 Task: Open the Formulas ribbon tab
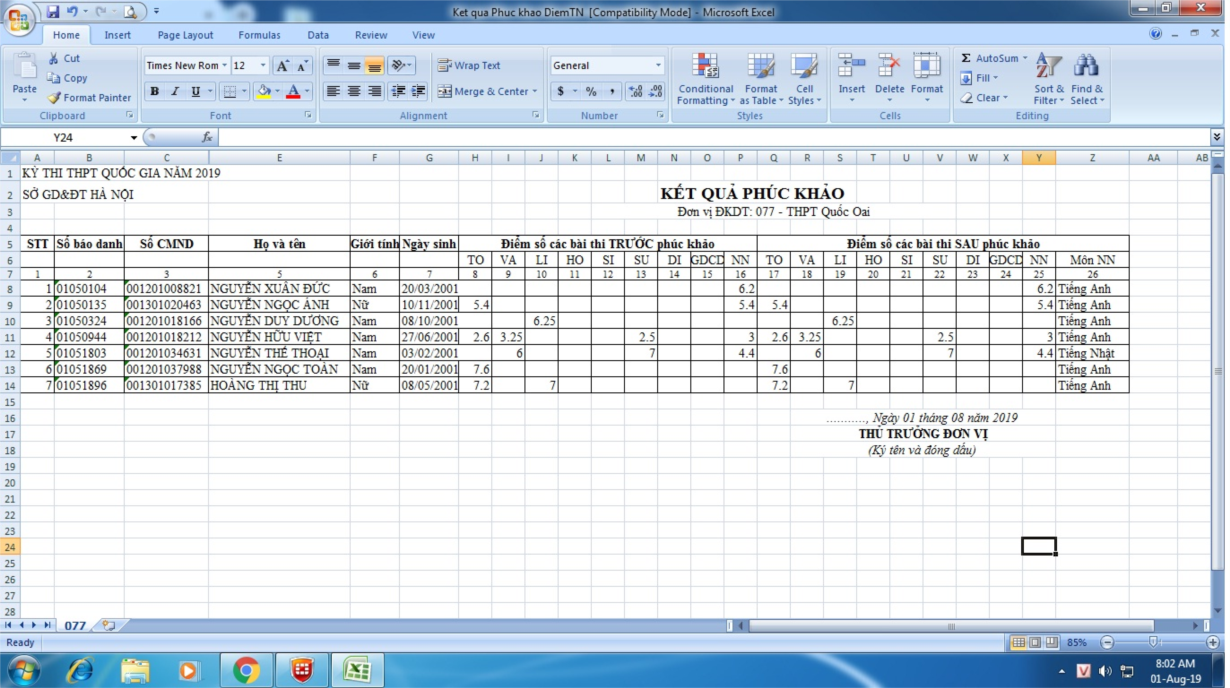pos(259,35)
